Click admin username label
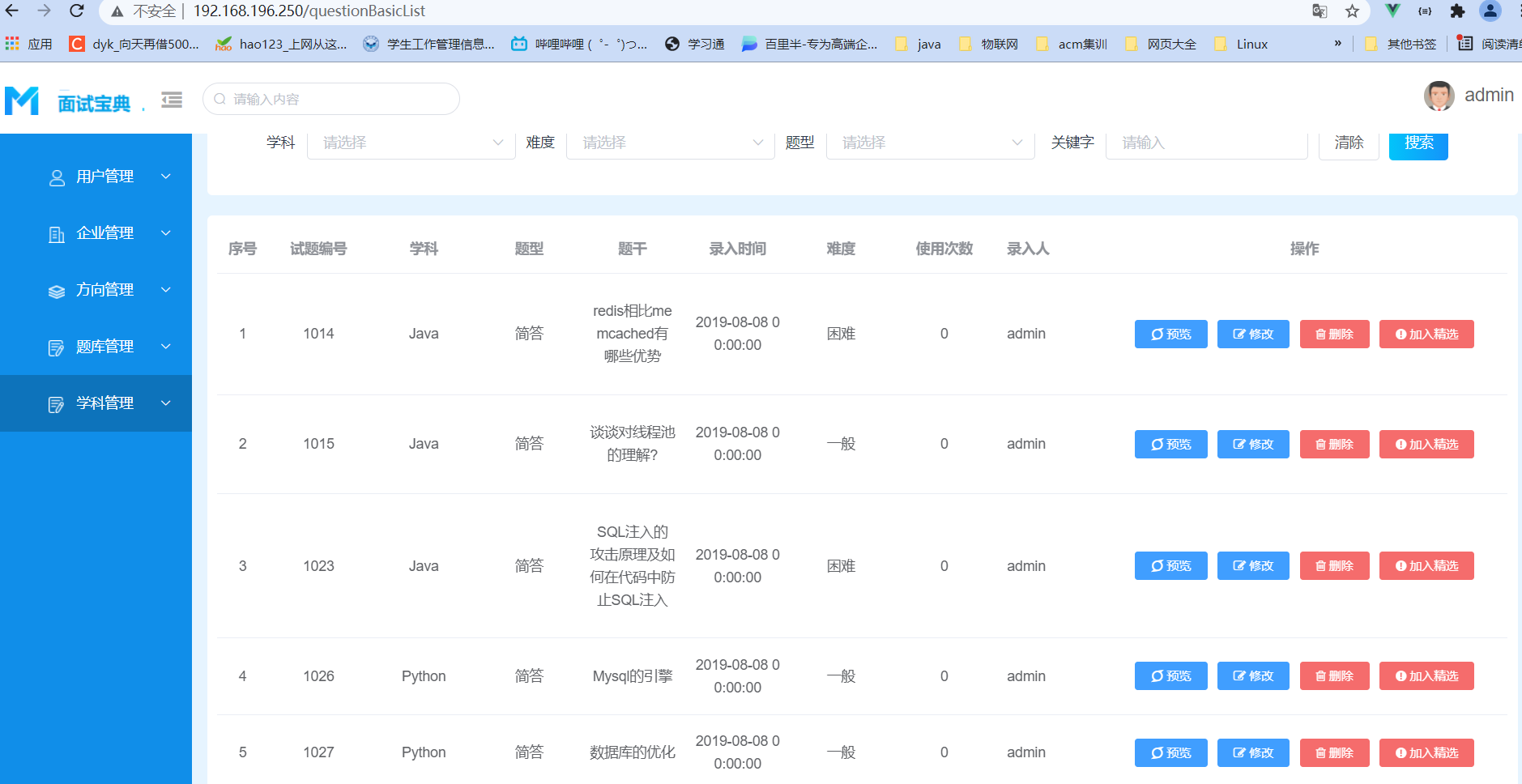 tap(1489, 95)
